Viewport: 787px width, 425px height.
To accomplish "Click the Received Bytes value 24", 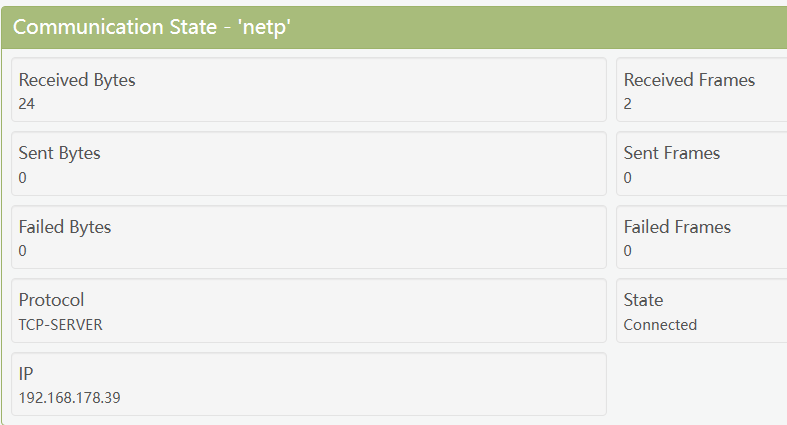I will (x=27, y=103).
